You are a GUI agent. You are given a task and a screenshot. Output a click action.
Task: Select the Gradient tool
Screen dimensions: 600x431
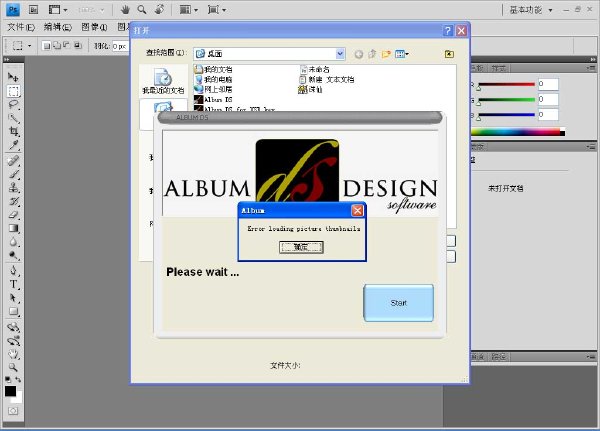[x=13, y=229]
